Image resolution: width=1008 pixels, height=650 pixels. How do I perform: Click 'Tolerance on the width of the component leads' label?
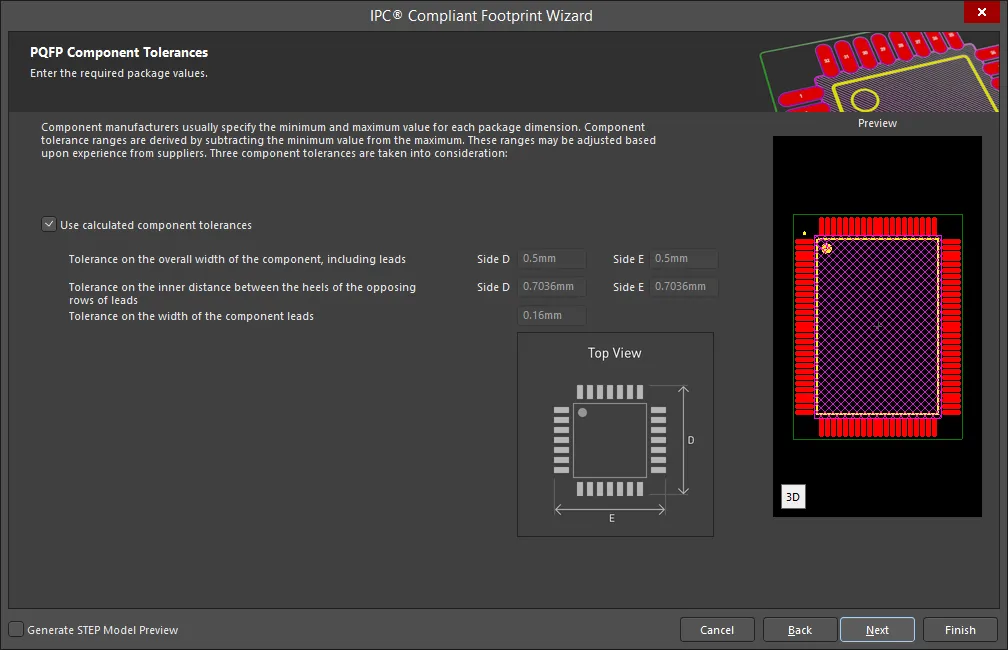coord(192,316)
